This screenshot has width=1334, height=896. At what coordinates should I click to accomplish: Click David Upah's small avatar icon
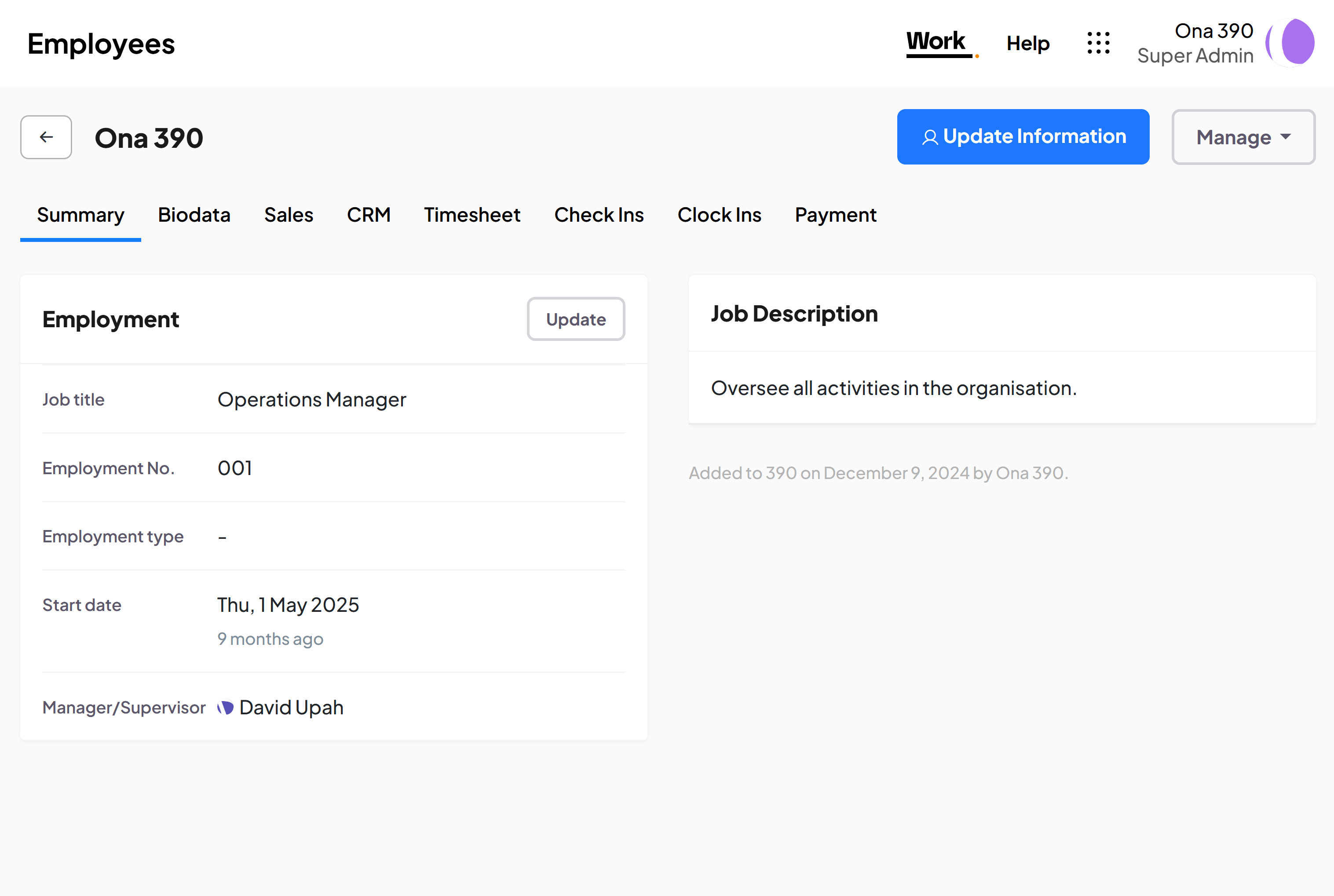225,708
